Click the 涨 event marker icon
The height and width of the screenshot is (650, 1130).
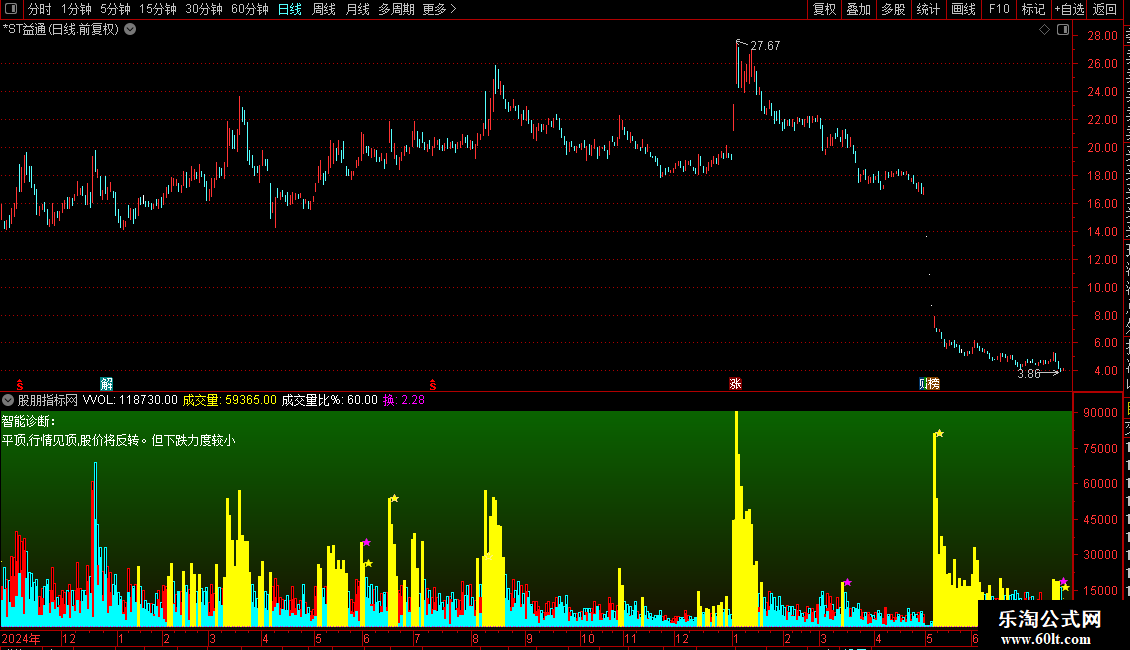735,383
